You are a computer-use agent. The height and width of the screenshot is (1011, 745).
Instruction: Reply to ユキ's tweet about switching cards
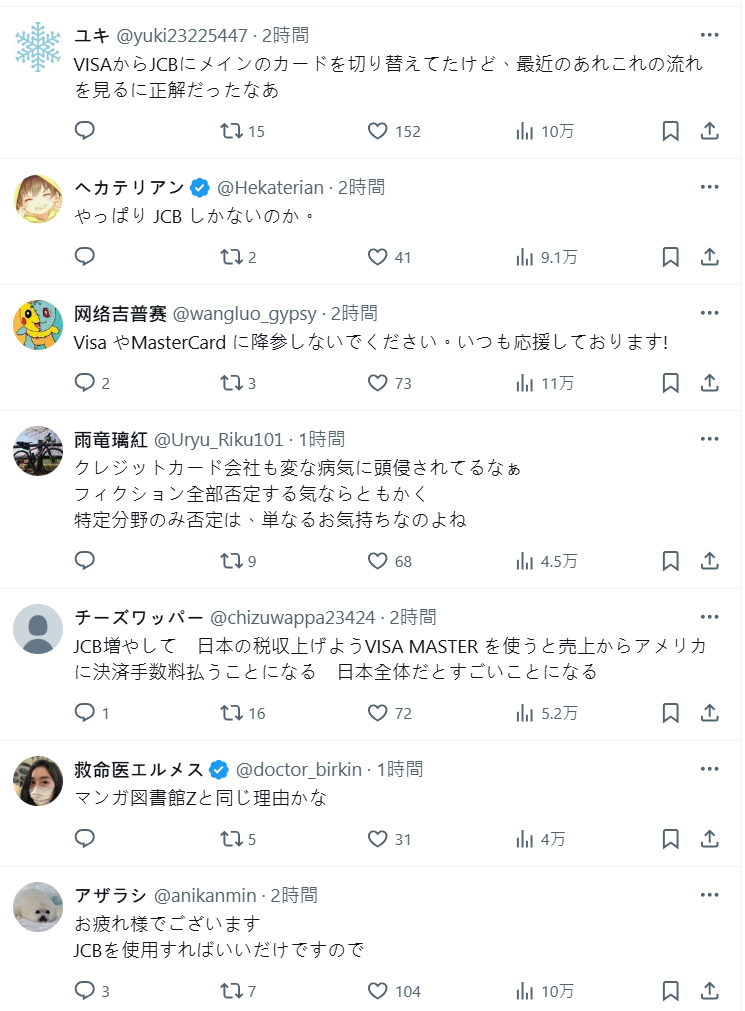[x=85, y=131]
